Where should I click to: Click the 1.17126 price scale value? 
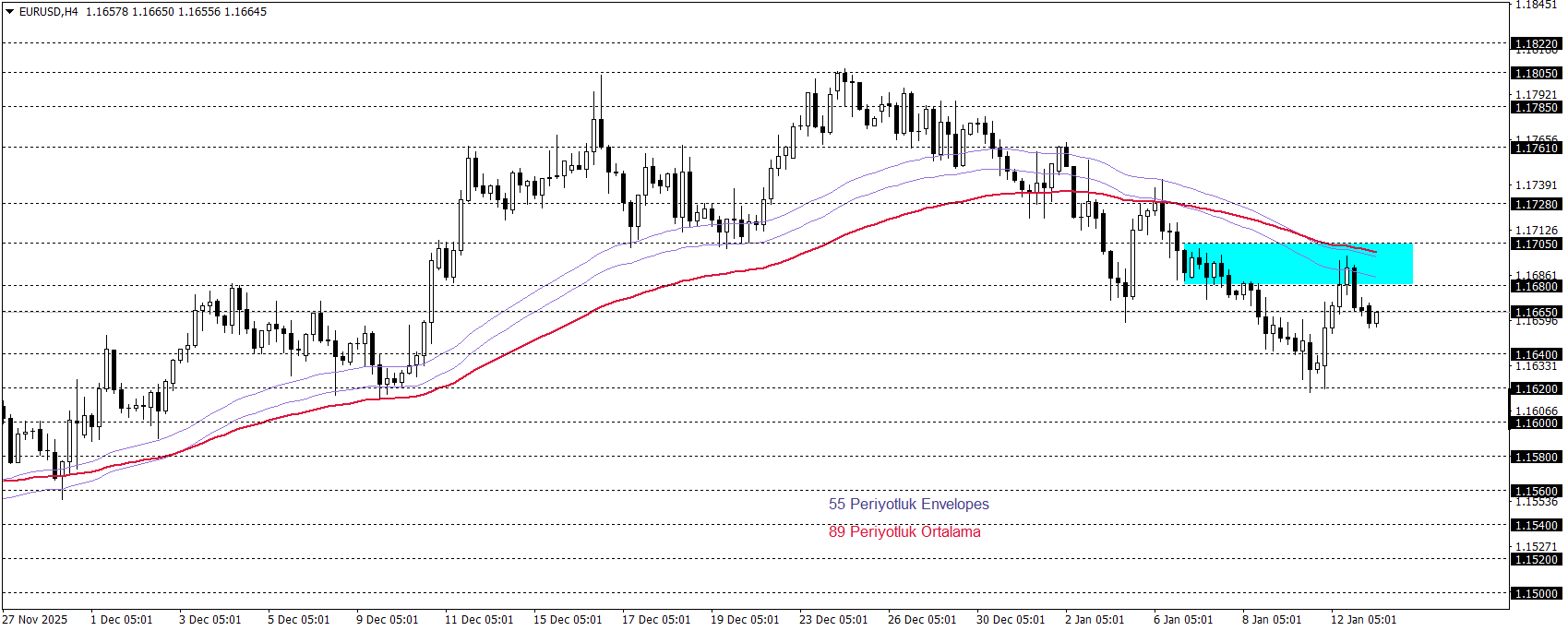[1537, 230]
